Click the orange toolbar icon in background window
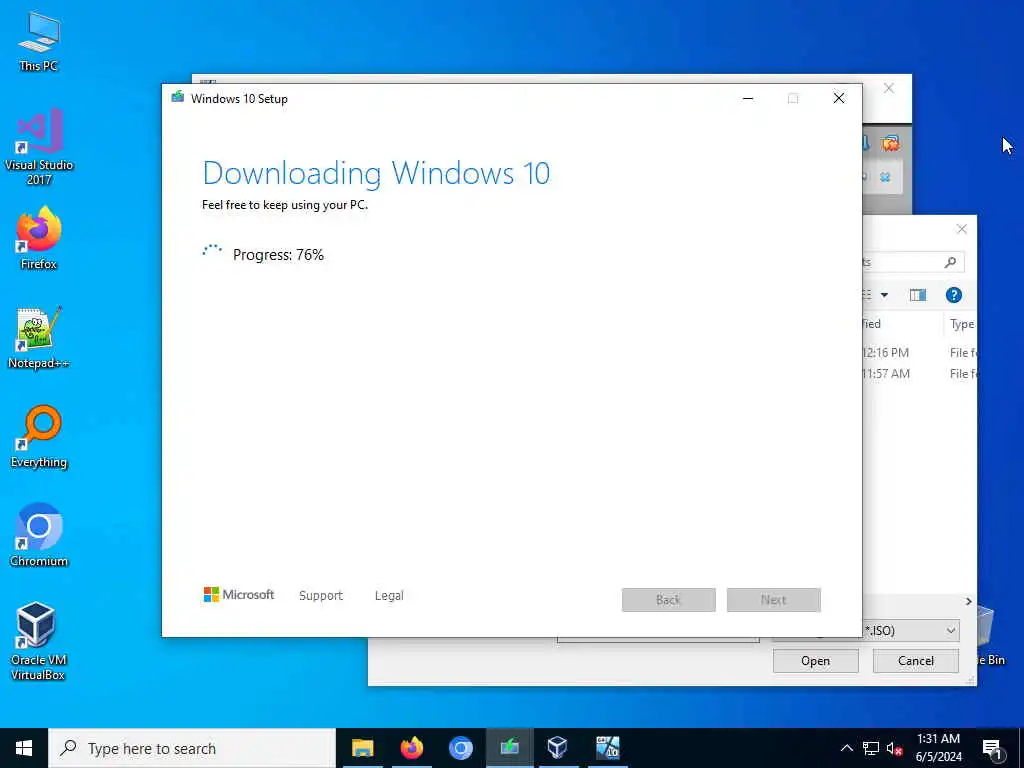1024x768 pixels. pos(890,143)
